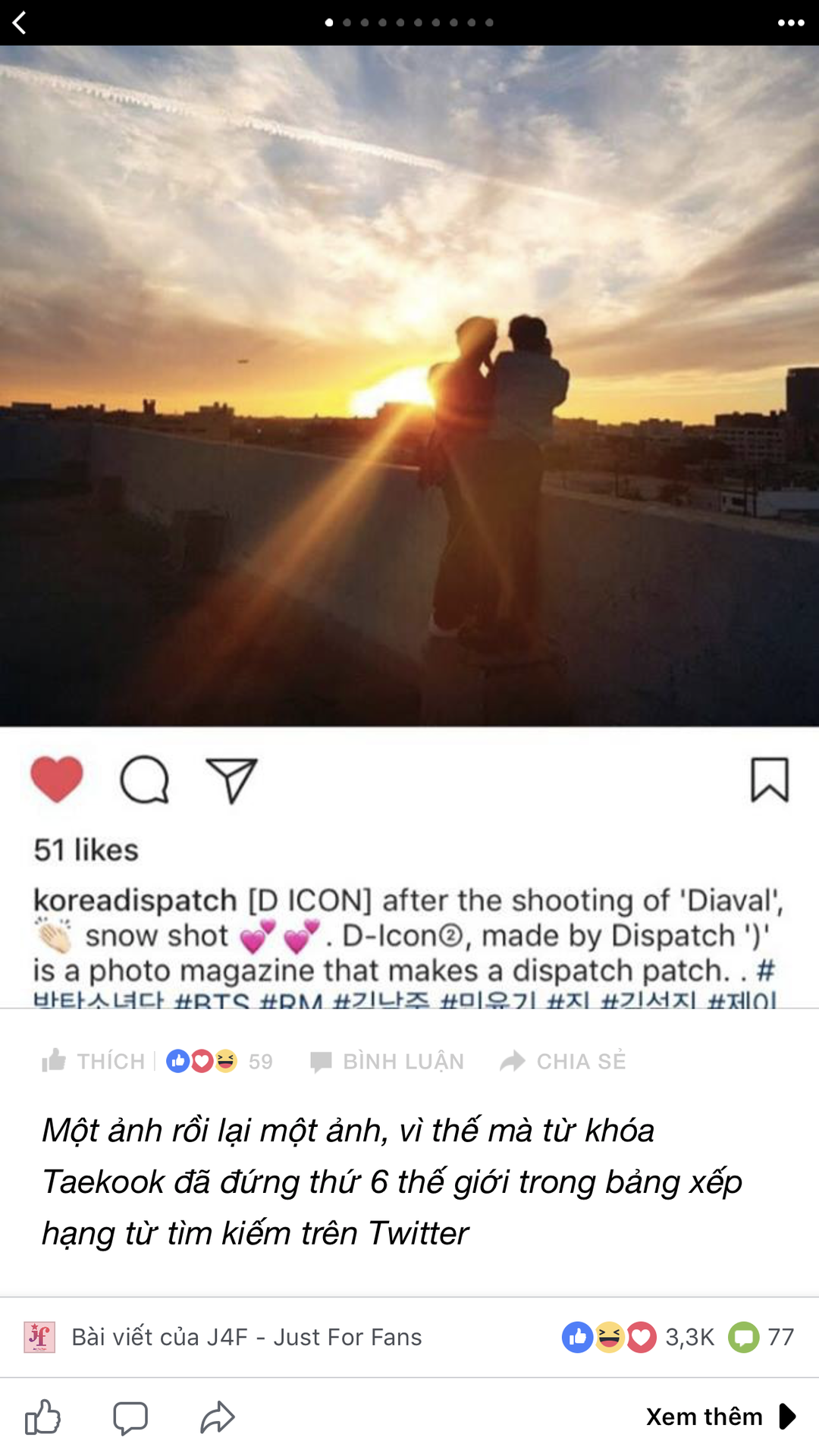Tap the paper plane send icon
The image size is (819, 1456).
(232, 780)
